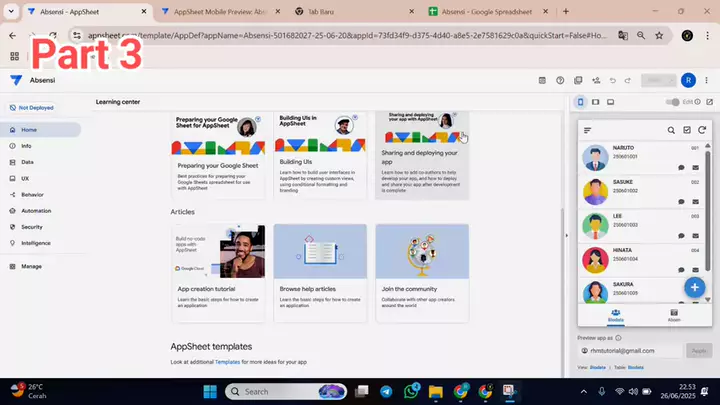Open the Automation section in sidebar
720x405 pixels.
click(36, 210)
